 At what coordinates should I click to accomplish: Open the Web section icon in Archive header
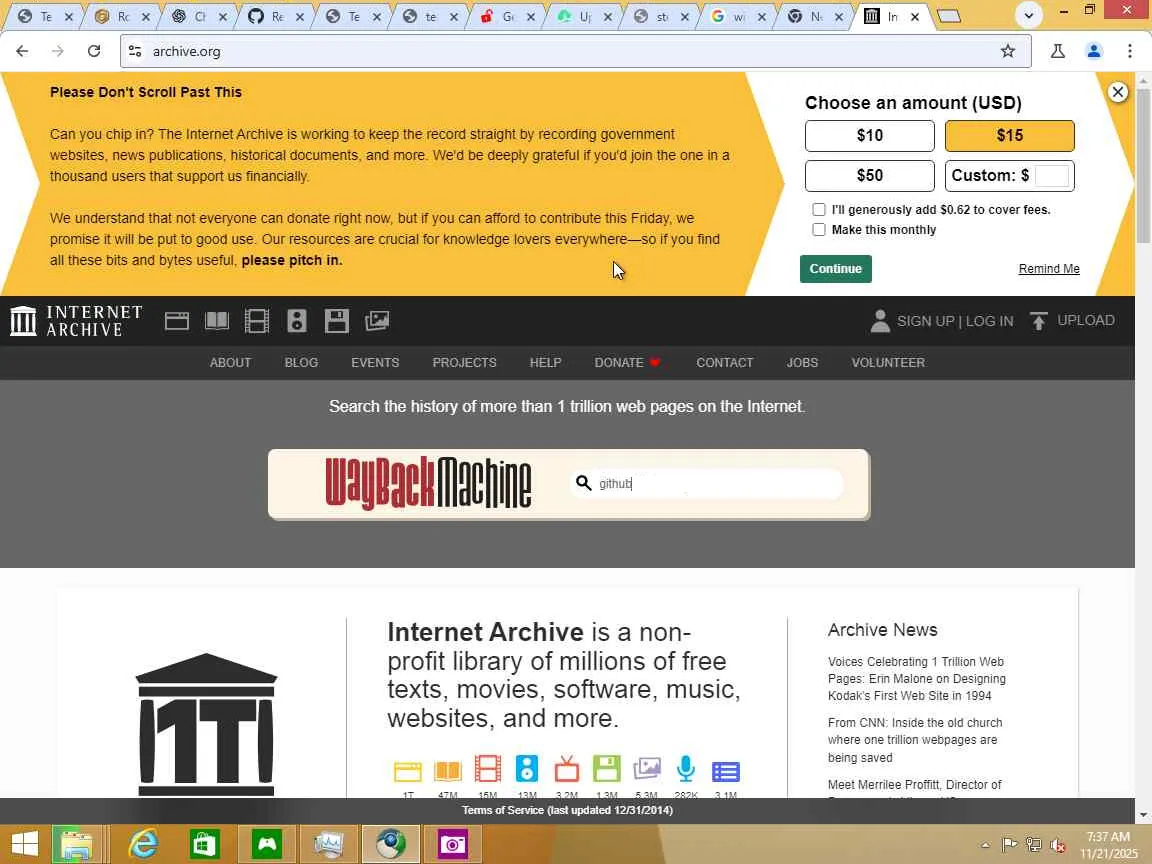pos(176,321)
